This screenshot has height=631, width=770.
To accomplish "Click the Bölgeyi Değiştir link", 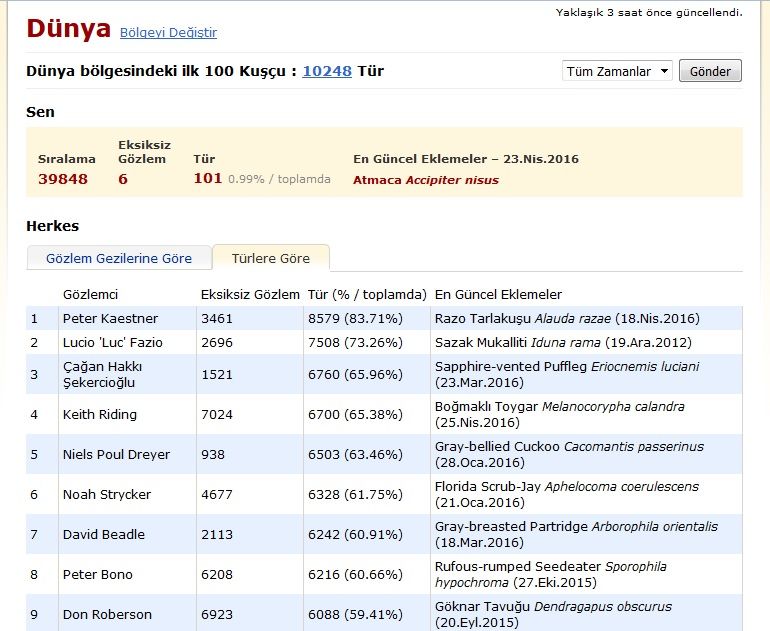I will pos(168,33).
